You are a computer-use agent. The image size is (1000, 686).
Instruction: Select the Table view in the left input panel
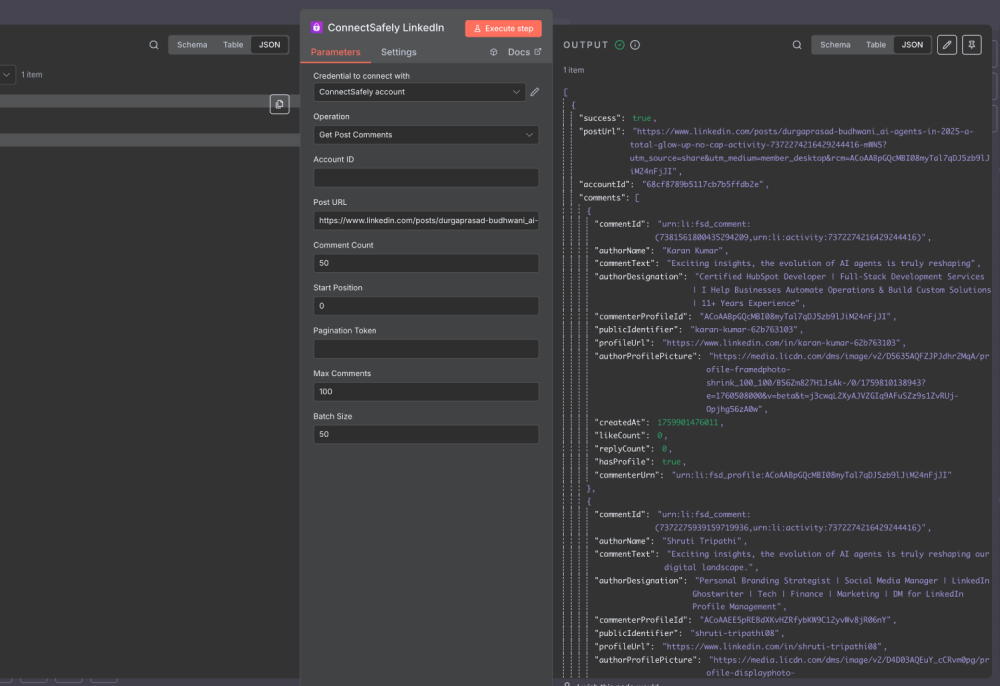[233, 44]
